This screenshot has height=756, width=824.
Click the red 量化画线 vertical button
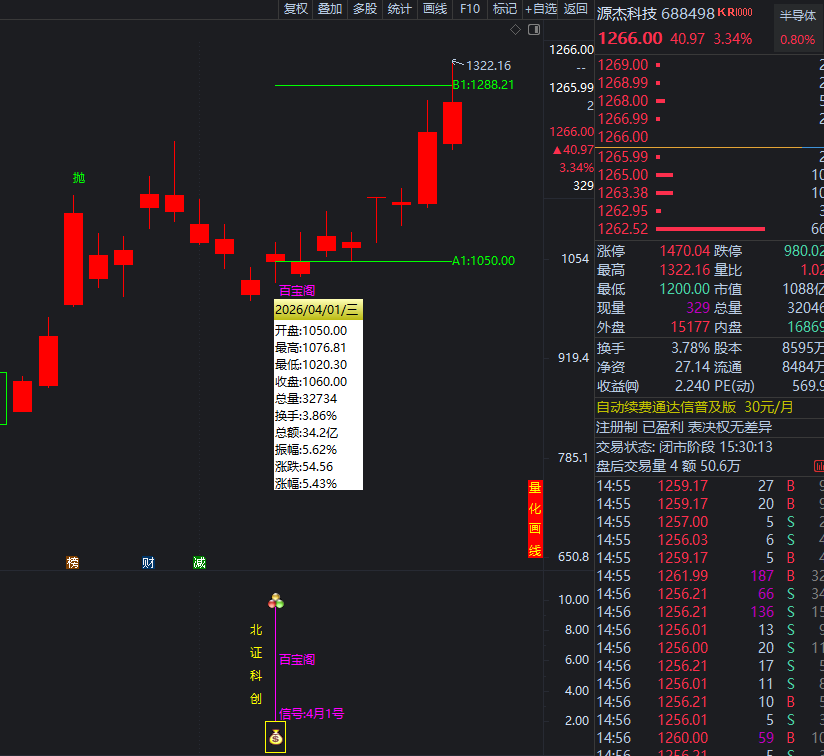pyautogui.click(x=535, y=519)
